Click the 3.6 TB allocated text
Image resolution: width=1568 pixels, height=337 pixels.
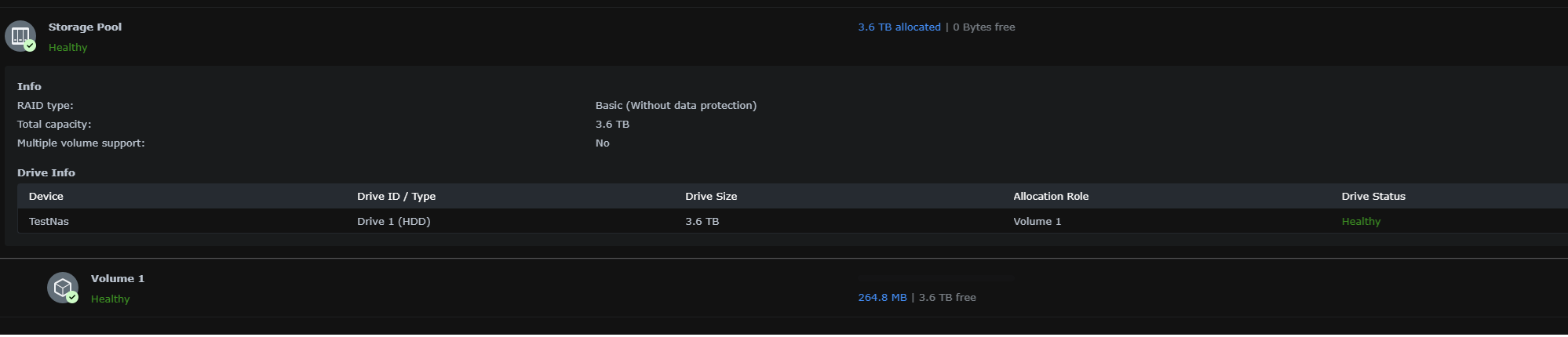pyautogui.click(x=899, y=27)
